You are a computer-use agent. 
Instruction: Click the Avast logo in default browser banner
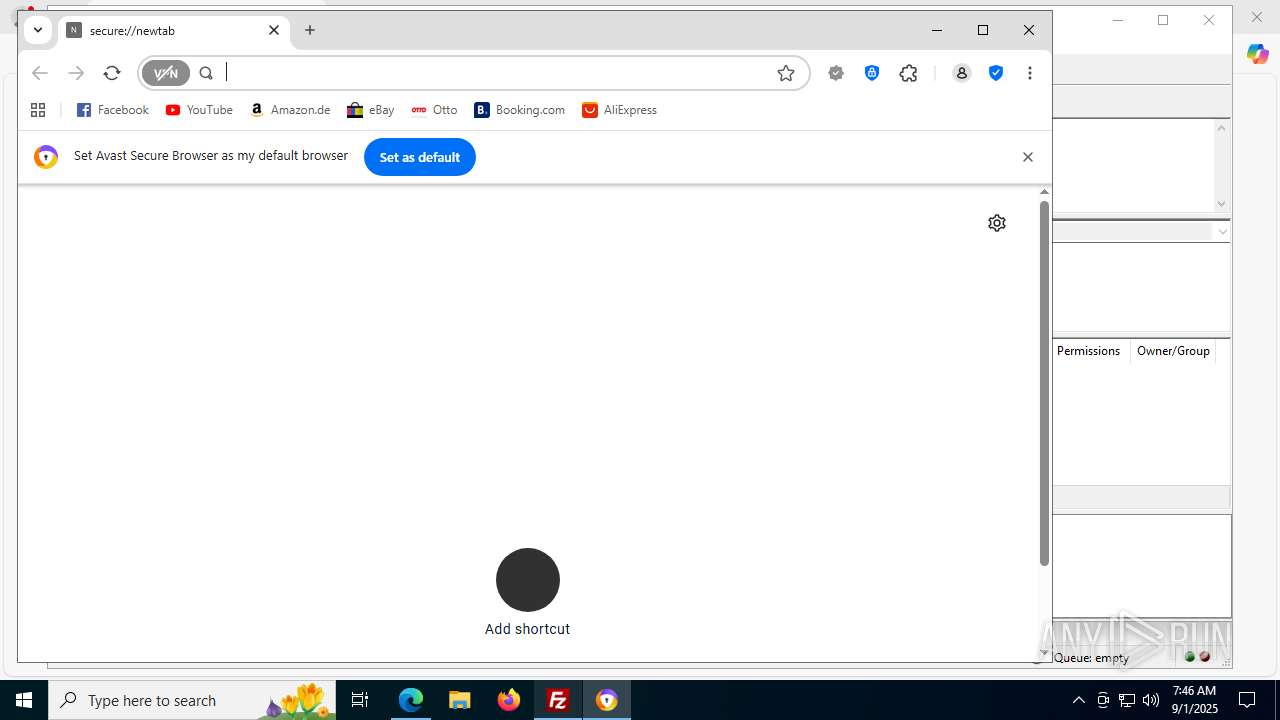tap(46, 157)
